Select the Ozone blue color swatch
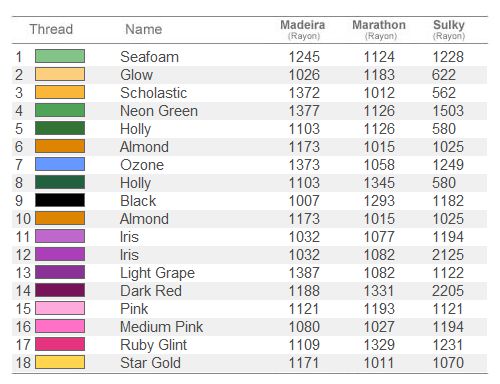The width and height of the screenshot is (500, 384). [x=60, y=164]
